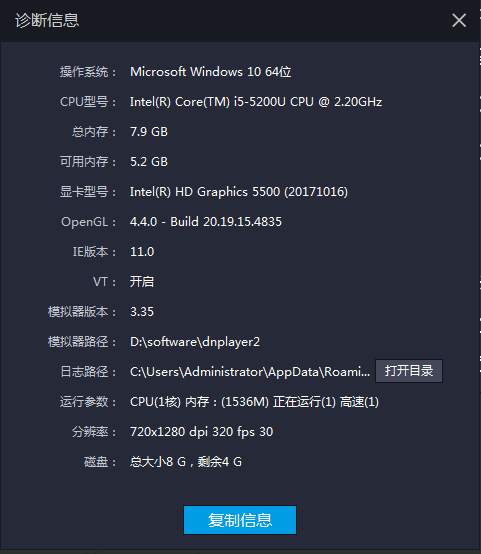The image size is (481, 554).
Task: Select the C:\Users\Administrator\AppData log path
Action: click(250, 372)
